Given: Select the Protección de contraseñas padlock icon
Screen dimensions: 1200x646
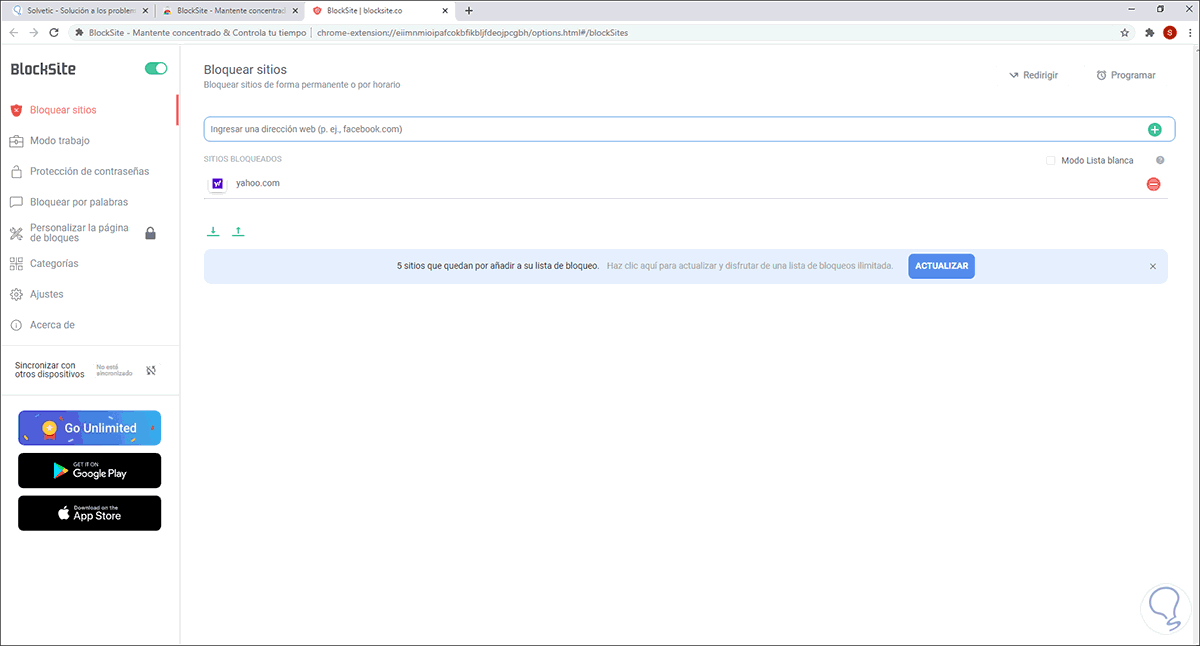Looking at the screenshot, I should tap(16, 171).
